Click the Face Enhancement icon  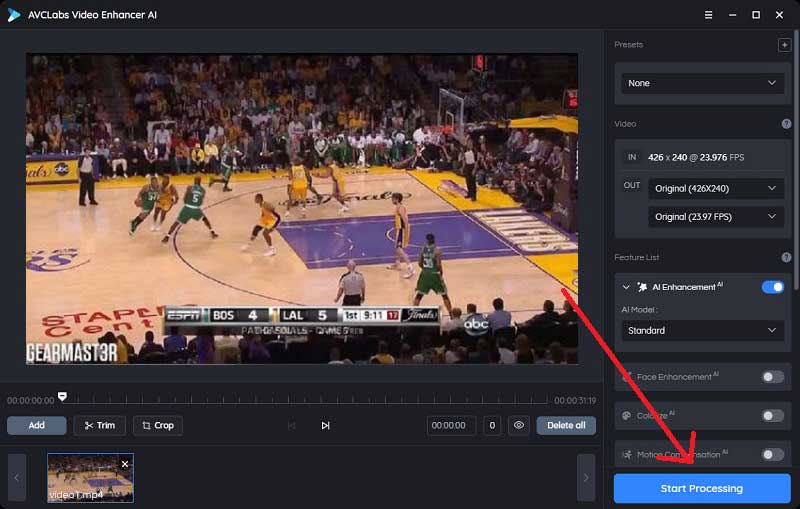627,377
